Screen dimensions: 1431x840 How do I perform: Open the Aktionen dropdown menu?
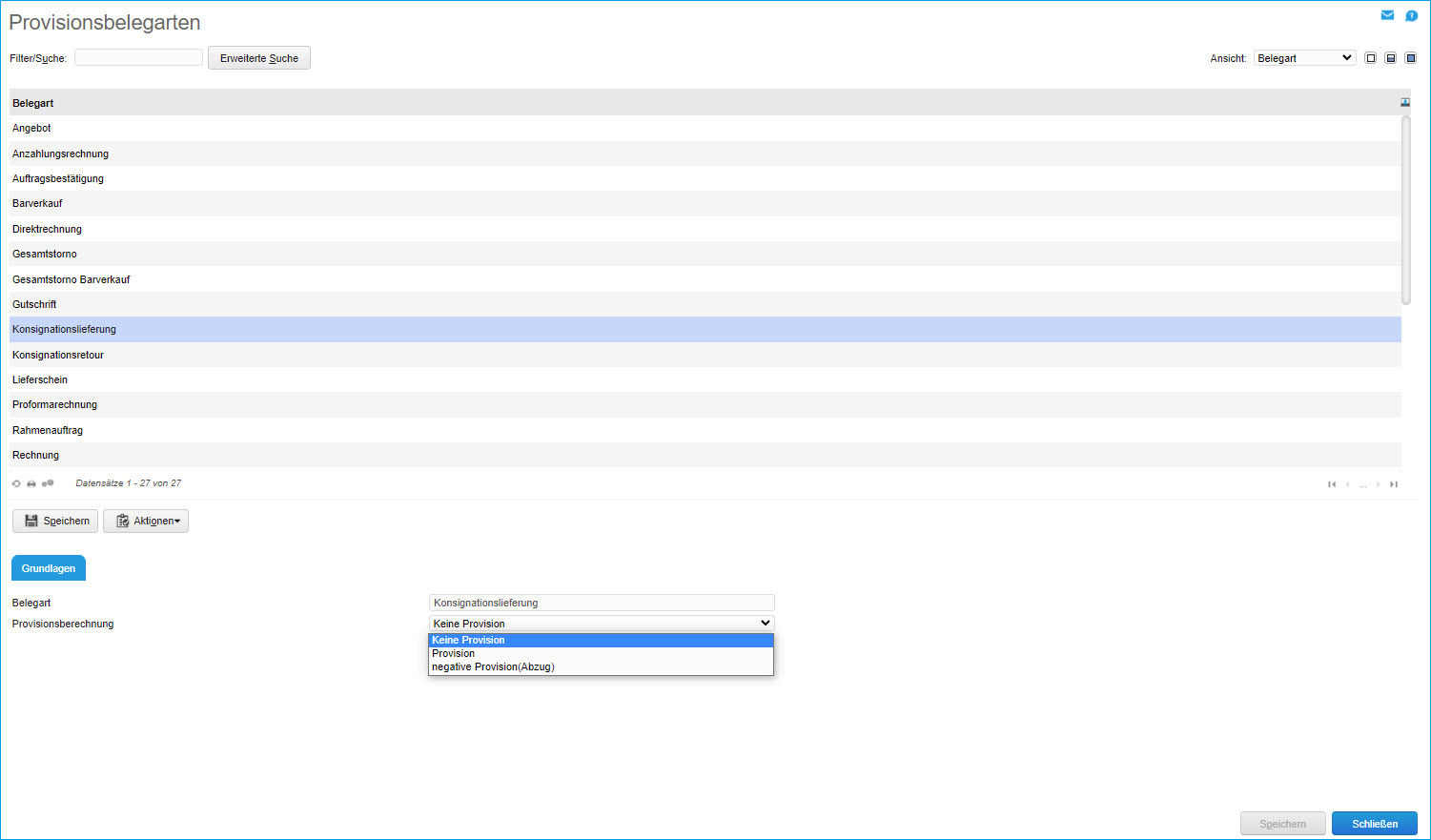pos(146,521)
